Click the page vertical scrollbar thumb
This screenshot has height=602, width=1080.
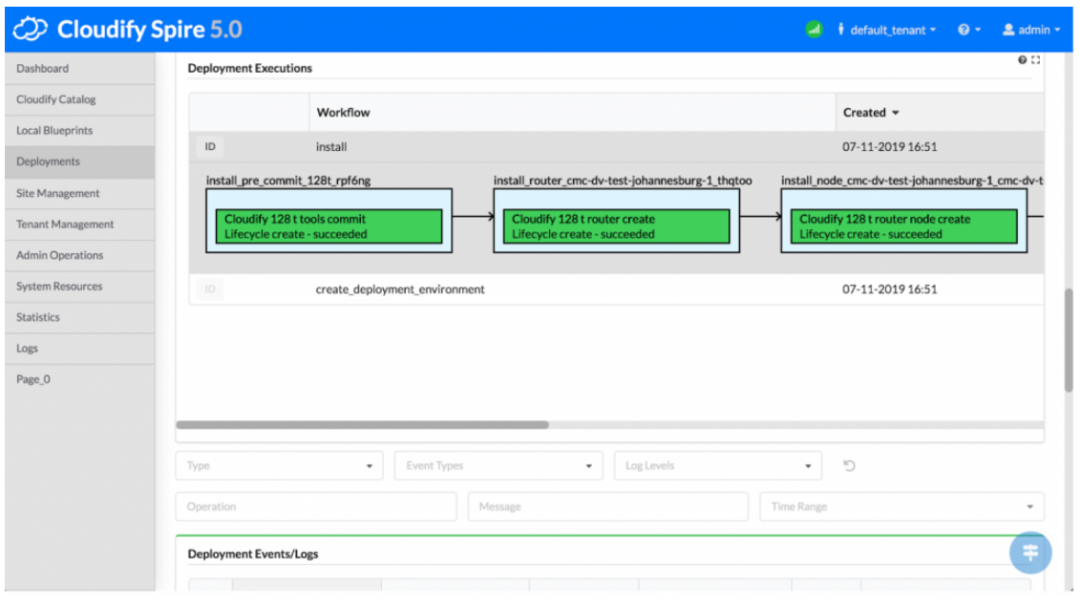click(1068, 340)
